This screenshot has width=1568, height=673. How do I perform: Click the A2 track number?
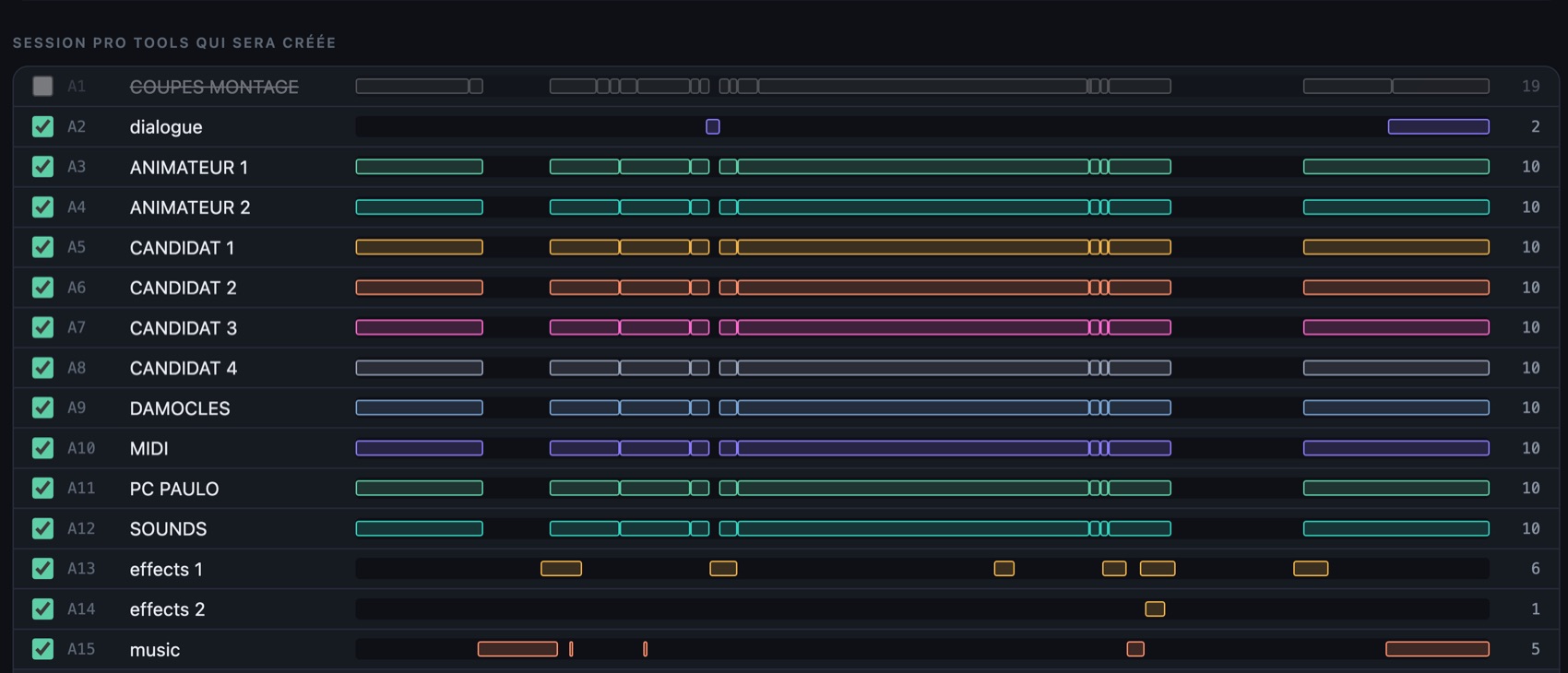[x=77, y=127]
